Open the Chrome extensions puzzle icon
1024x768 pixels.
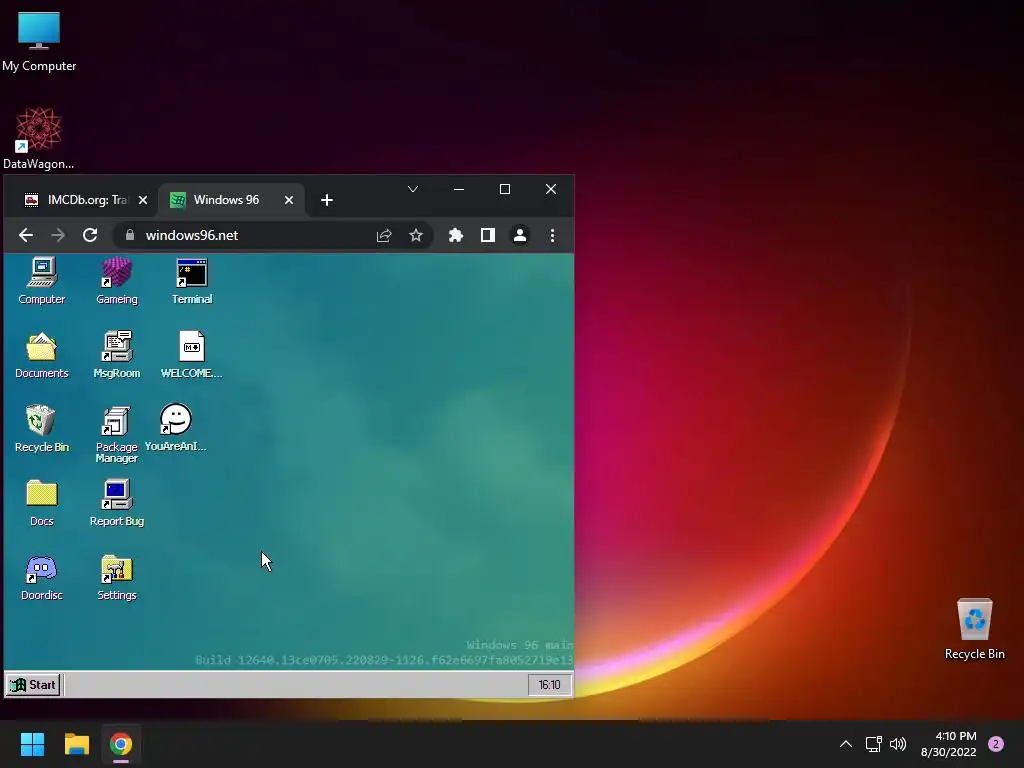pyautogui.click(x=456, y=235)
